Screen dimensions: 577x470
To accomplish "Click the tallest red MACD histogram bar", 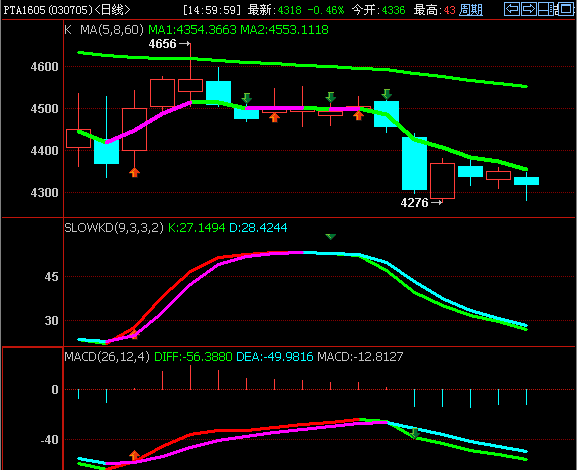I will click(x=190, y=377).
